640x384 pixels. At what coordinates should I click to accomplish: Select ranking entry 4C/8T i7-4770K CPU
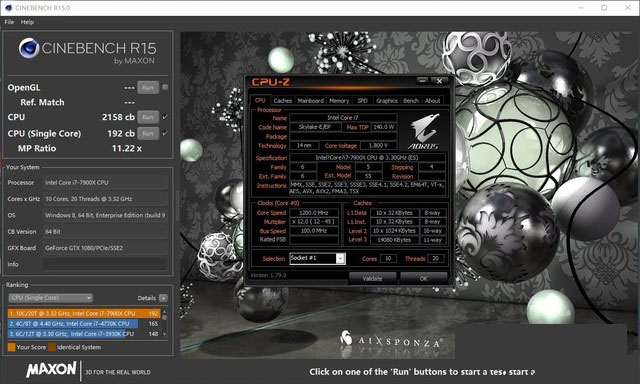pyautogui.click(x=84, y=324)
